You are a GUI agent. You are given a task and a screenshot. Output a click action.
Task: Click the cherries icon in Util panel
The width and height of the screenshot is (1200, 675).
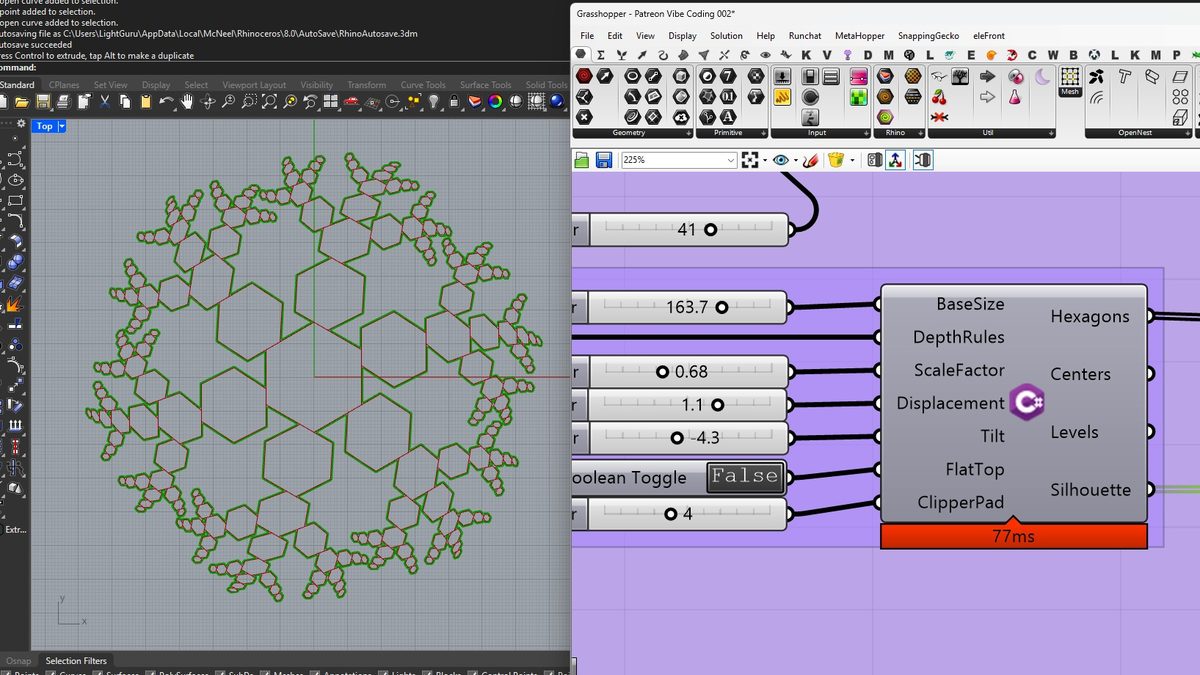click(x=939, y=97)
